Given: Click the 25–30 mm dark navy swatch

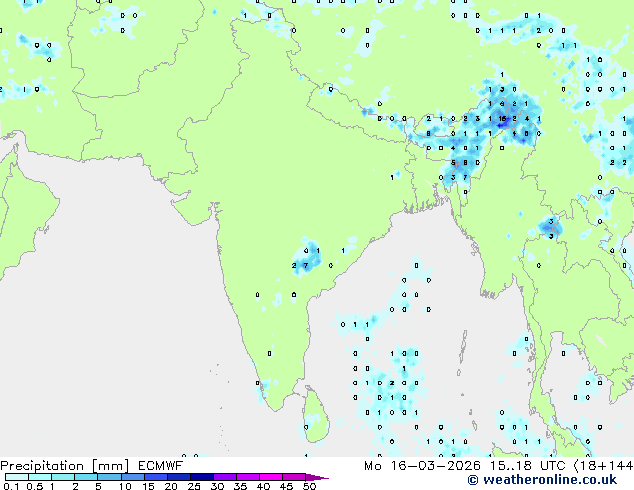Looking at the screenshot, I should tap(201, 477).
